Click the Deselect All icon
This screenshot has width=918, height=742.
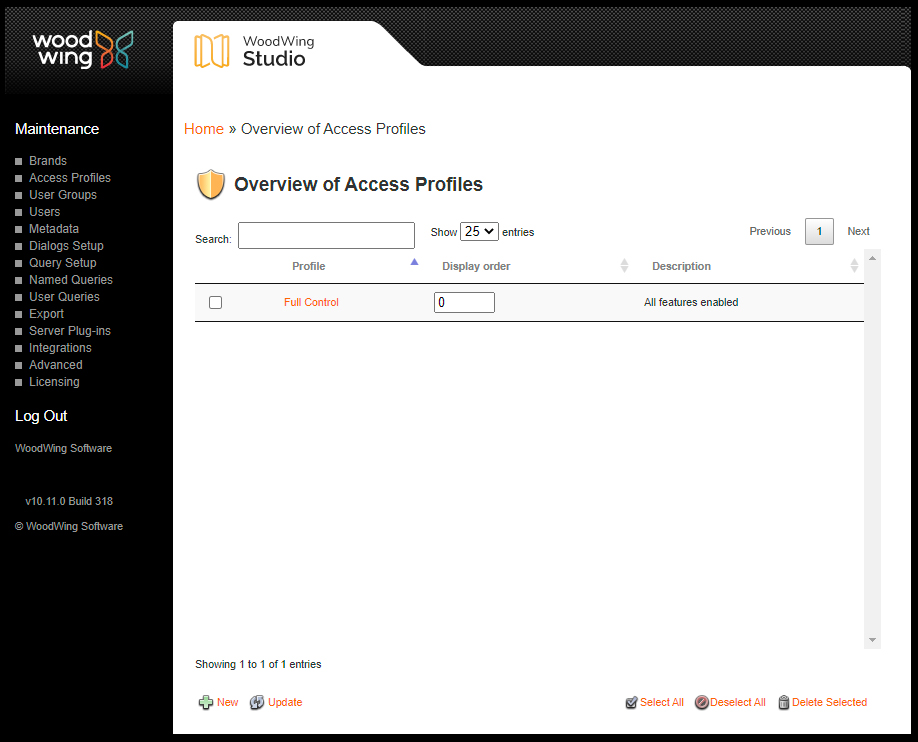click(x=702, y=703)
